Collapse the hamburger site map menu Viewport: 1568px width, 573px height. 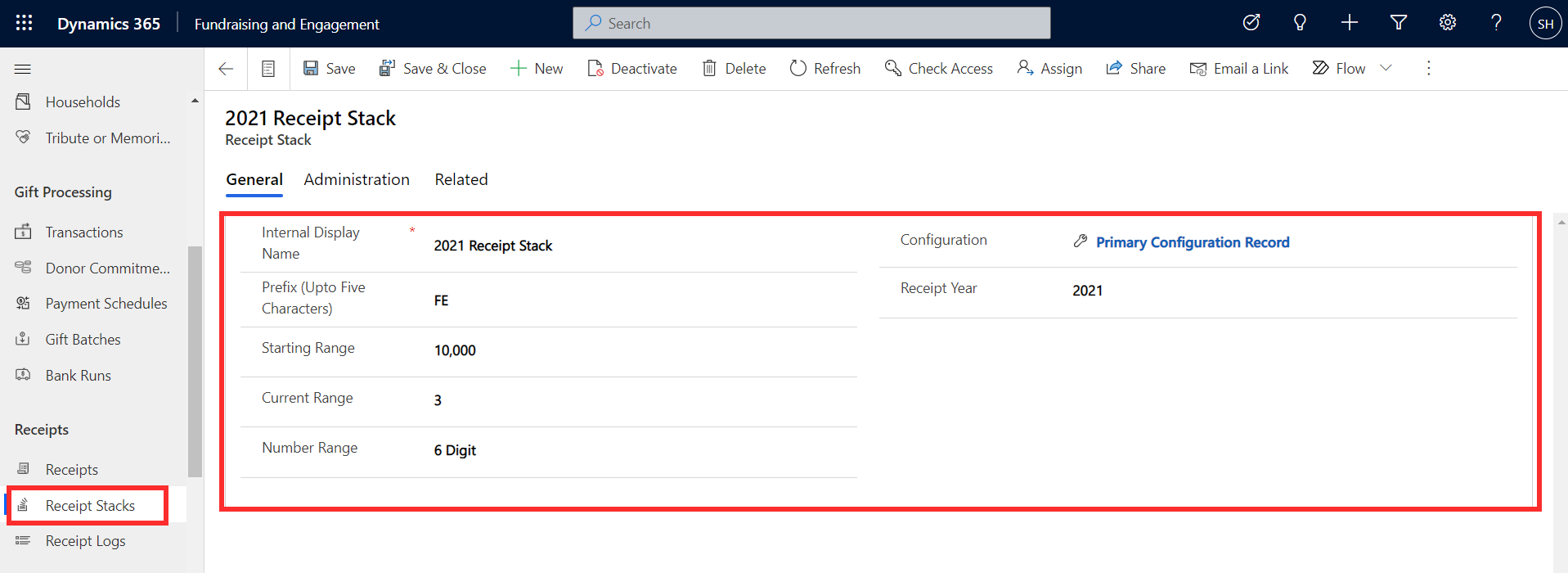pos(23,69)
